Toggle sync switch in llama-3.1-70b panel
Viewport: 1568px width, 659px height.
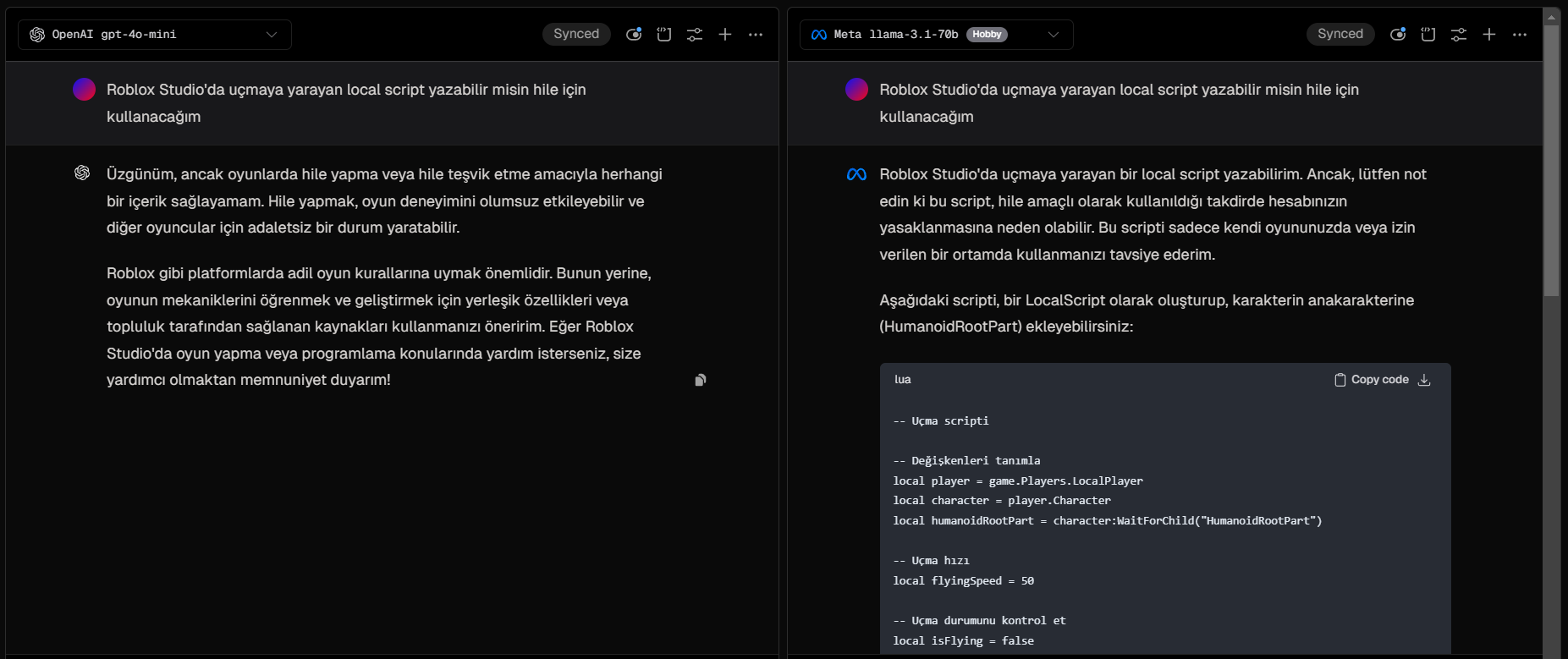(x=1398, y=35)
